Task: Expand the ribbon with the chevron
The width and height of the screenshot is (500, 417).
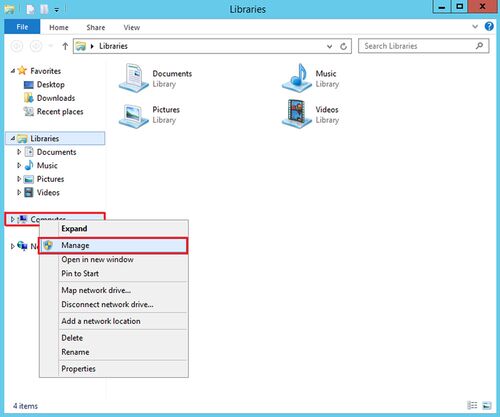Action: pyautogui.click(x=475, y=27)
